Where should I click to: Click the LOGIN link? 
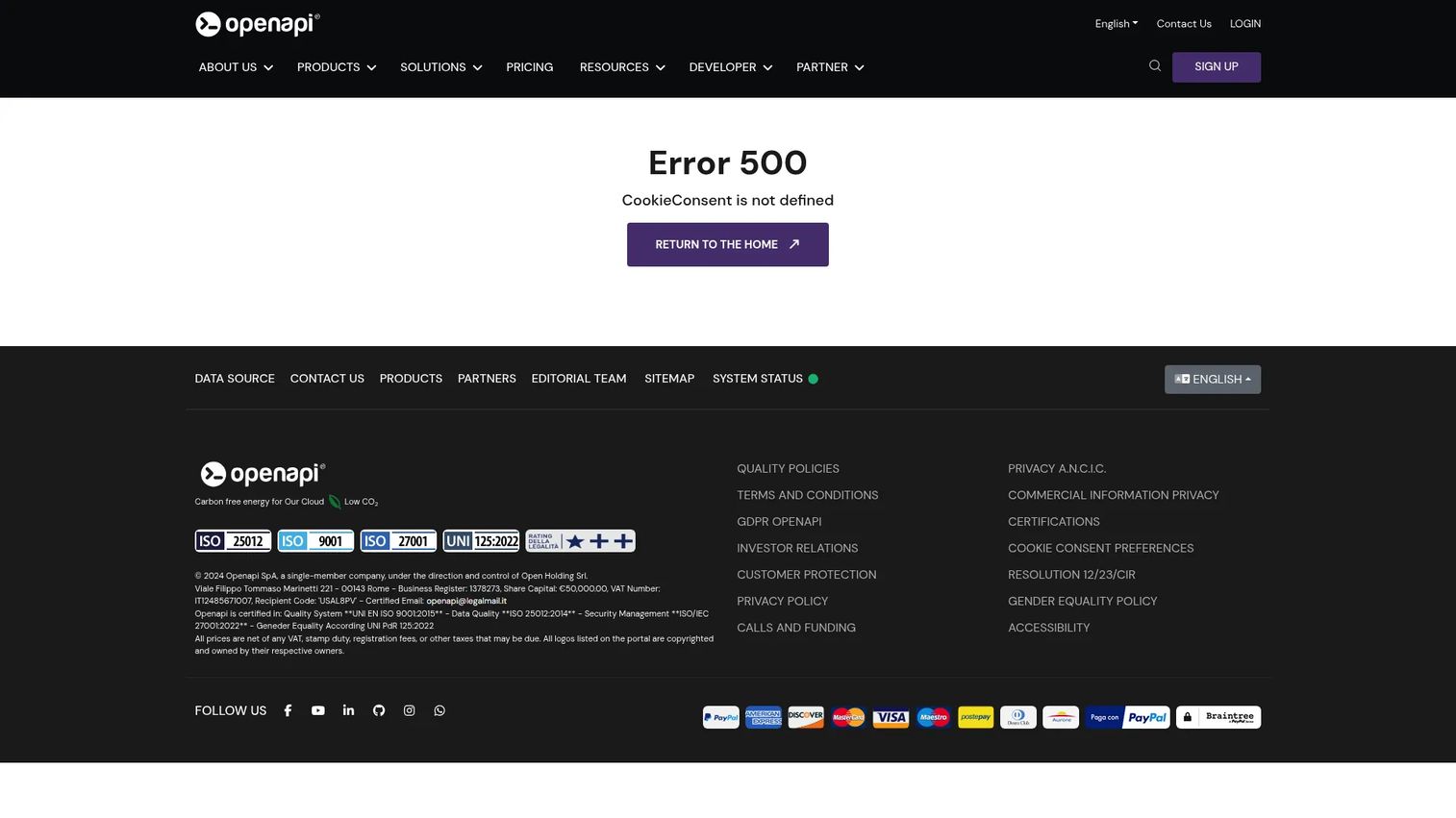click(x=1245, y=24)
